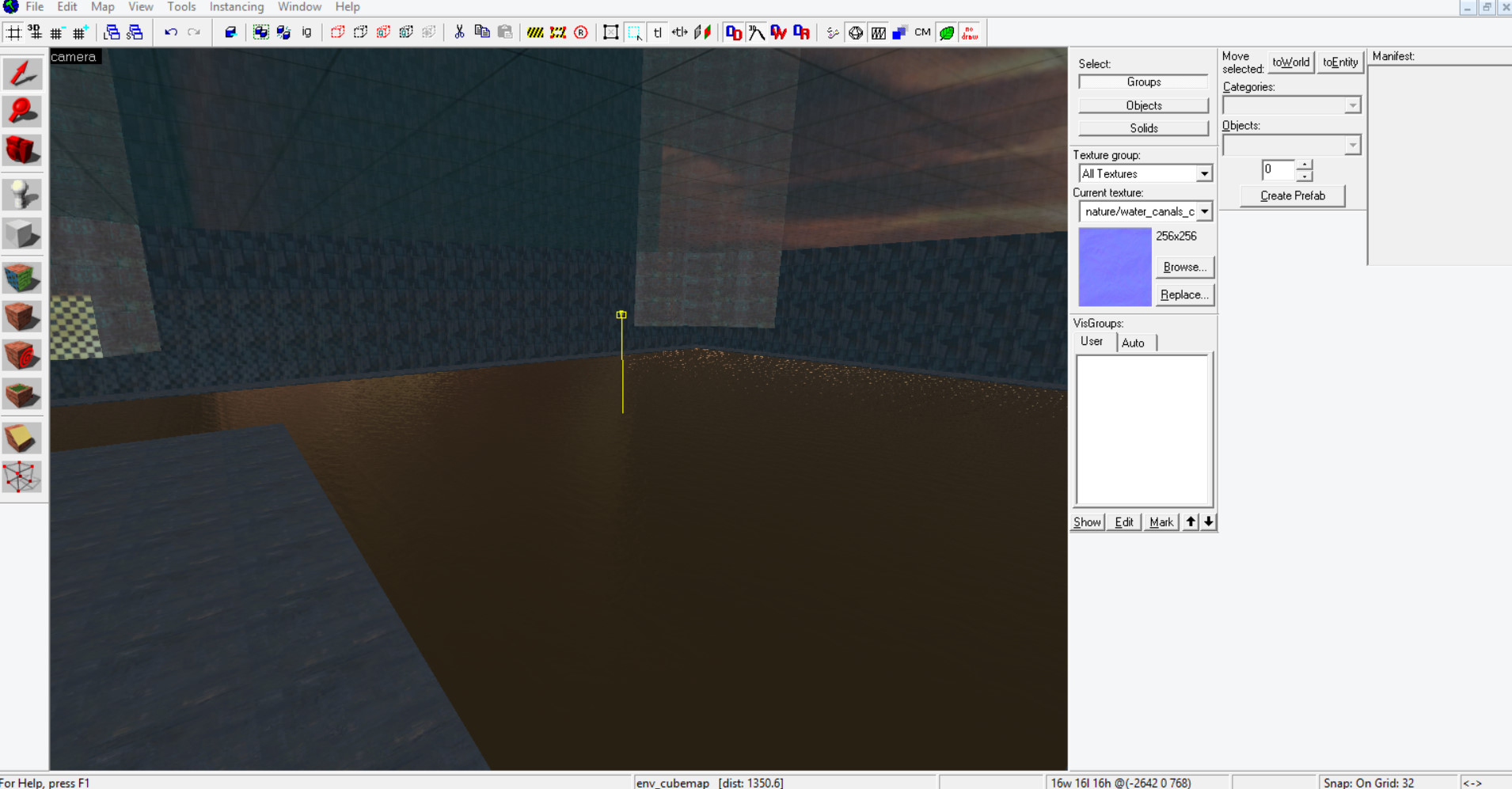
Task: Click the Undo arrow in the toolbar
Action: point(170,32)
